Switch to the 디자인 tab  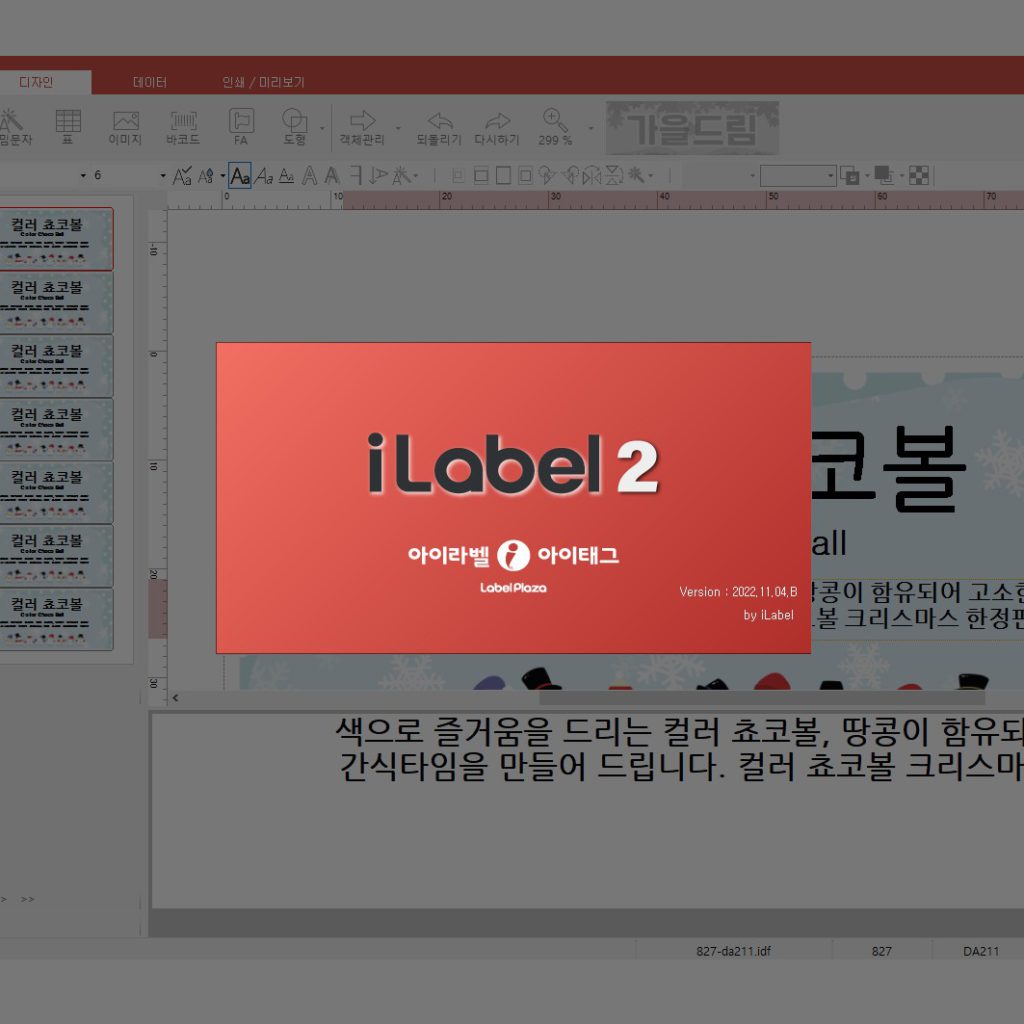(37, 82)
